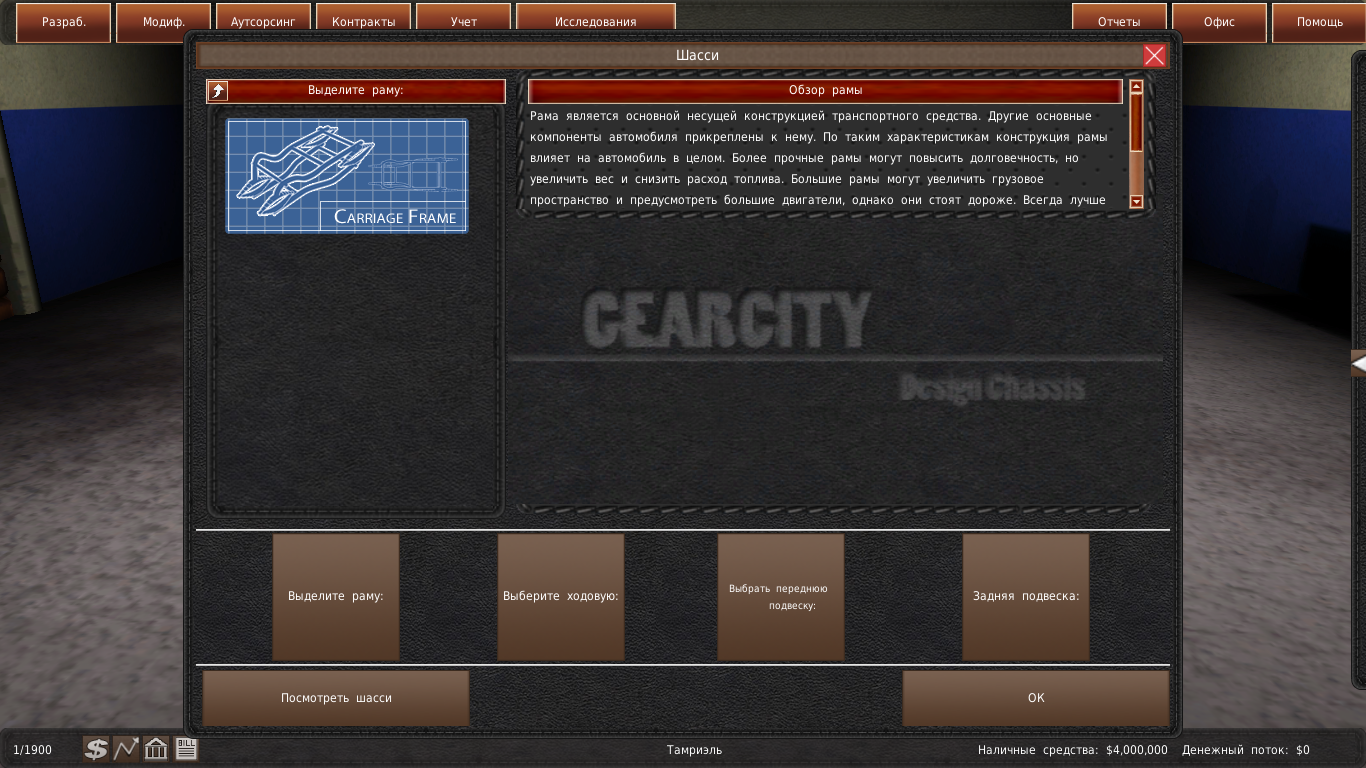Click the Выделите раму step button
1366x768 pixels.
pos(336,597)
